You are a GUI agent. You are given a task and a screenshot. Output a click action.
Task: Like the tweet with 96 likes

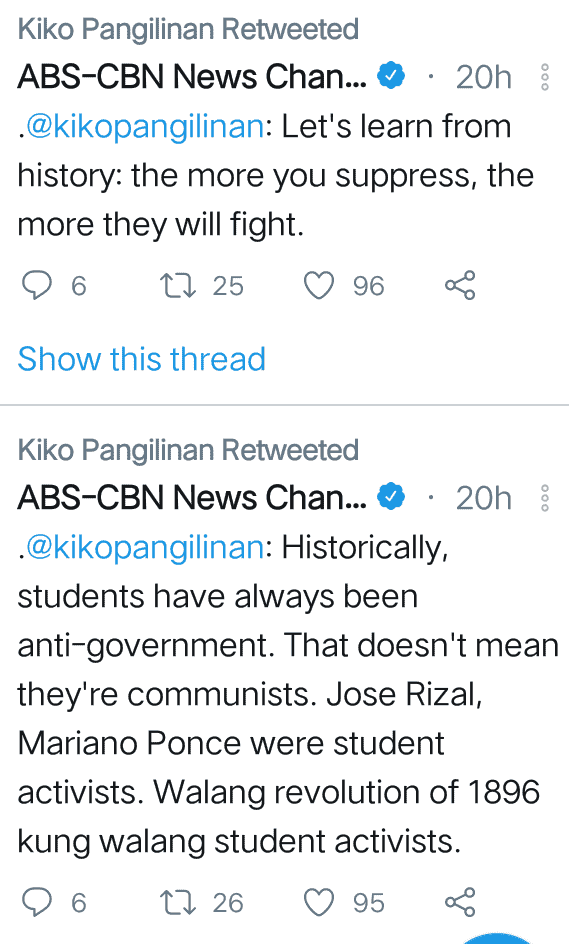[319, 285]
